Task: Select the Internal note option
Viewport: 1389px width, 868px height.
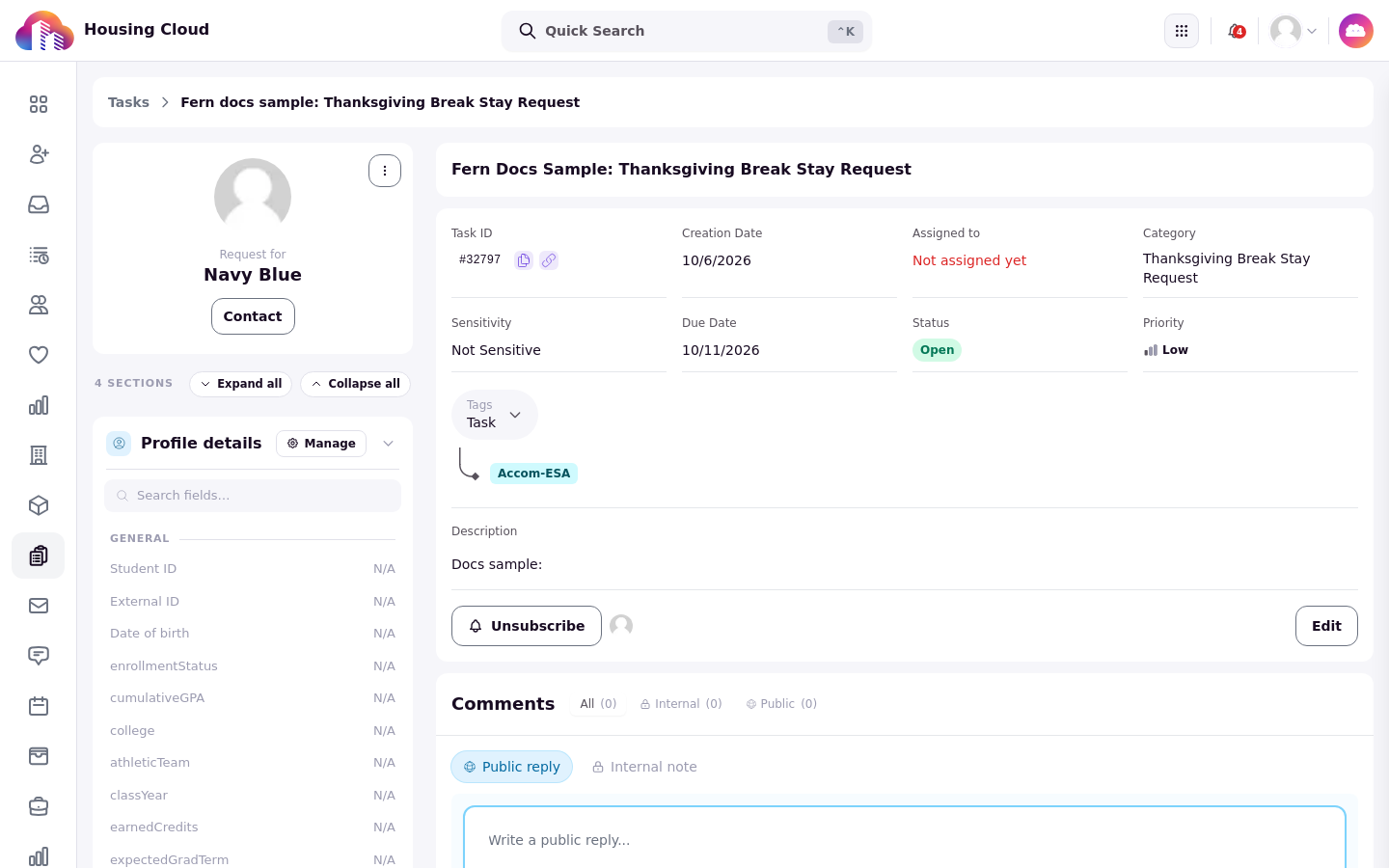Action: point(644,767)
